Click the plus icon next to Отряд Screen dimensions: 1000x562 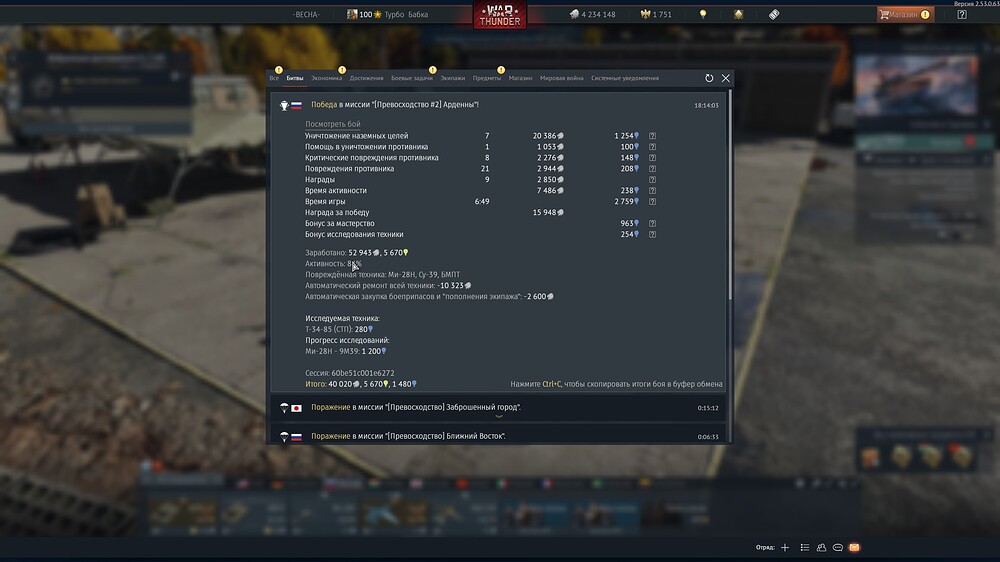click(x=785, y=548)
